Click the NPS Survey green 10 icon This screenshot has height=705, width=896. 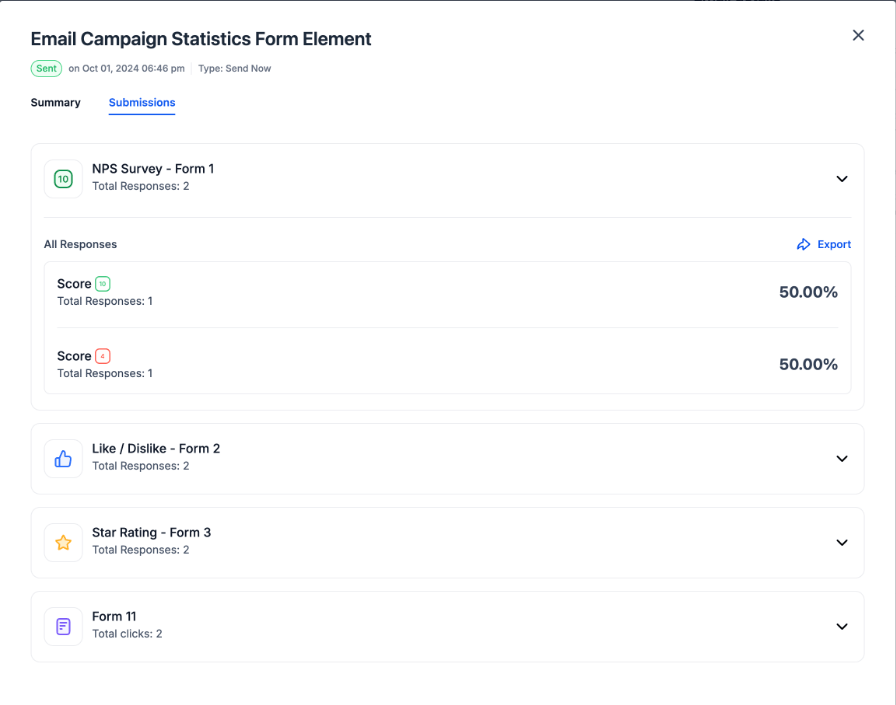[63, 179]
